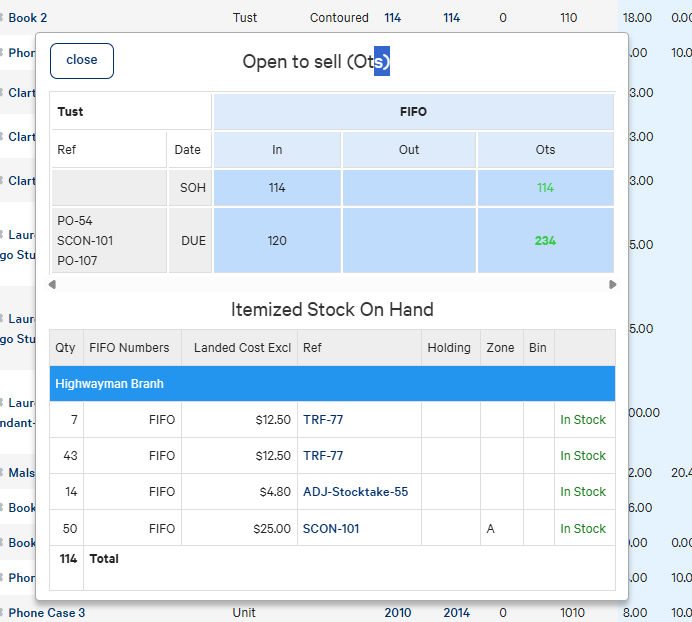Open the Phone Case 3 product link

tap(46, 613)
